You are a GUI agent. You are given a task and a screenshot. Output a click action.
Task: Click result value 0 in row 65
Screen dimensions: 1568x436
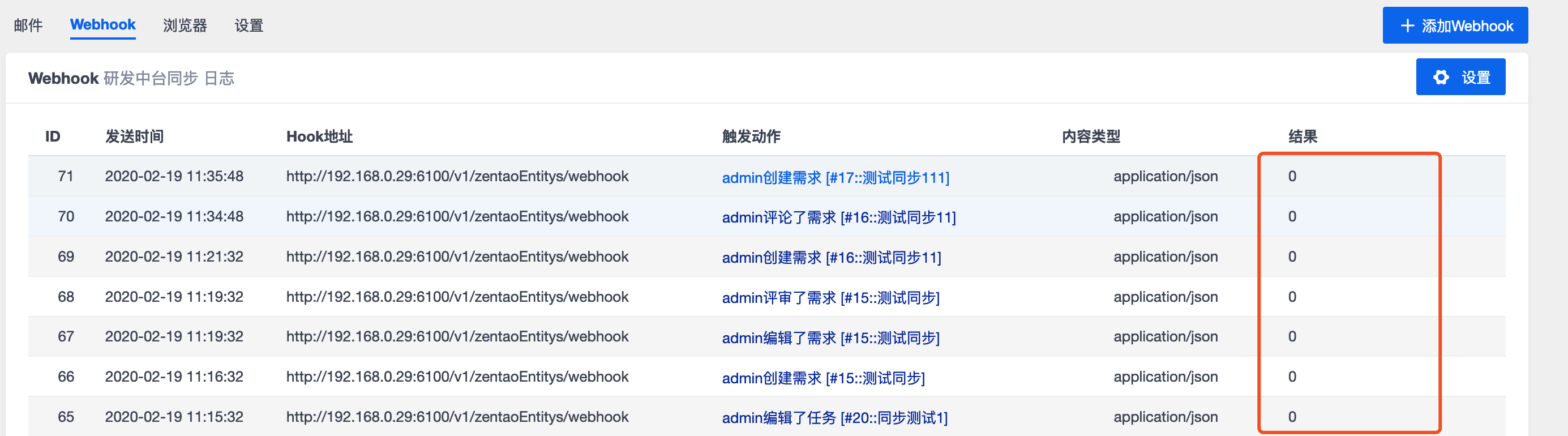(1292, 417)
